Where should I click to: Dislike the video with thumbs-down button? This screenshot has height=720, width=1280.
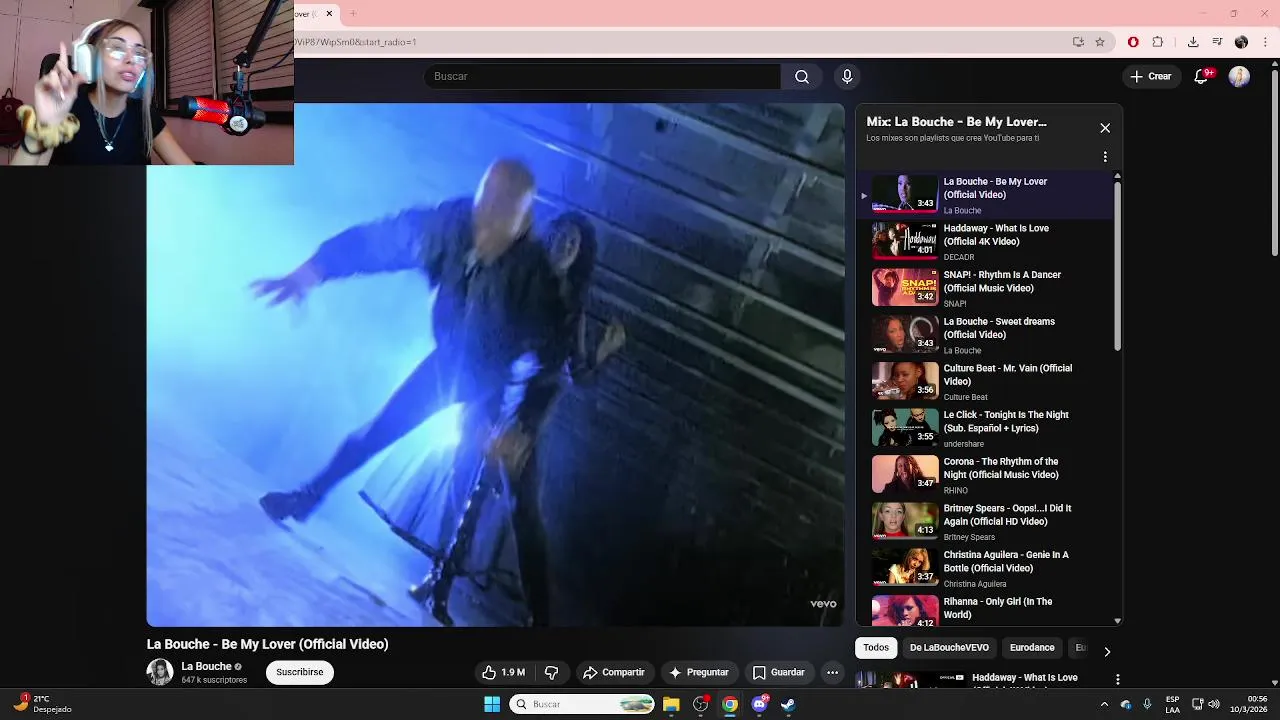pos(551,672)
